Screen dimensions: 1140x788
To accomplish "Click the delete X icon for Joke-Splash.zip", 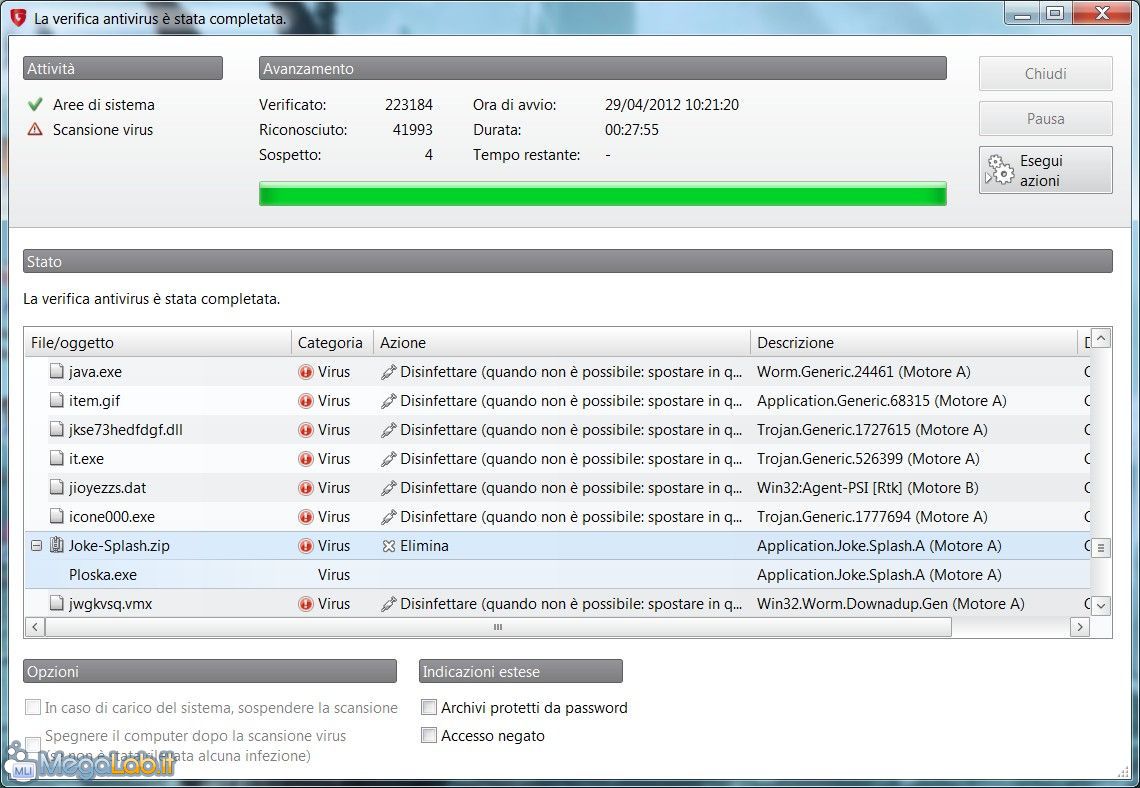I will tap(389, 546).
